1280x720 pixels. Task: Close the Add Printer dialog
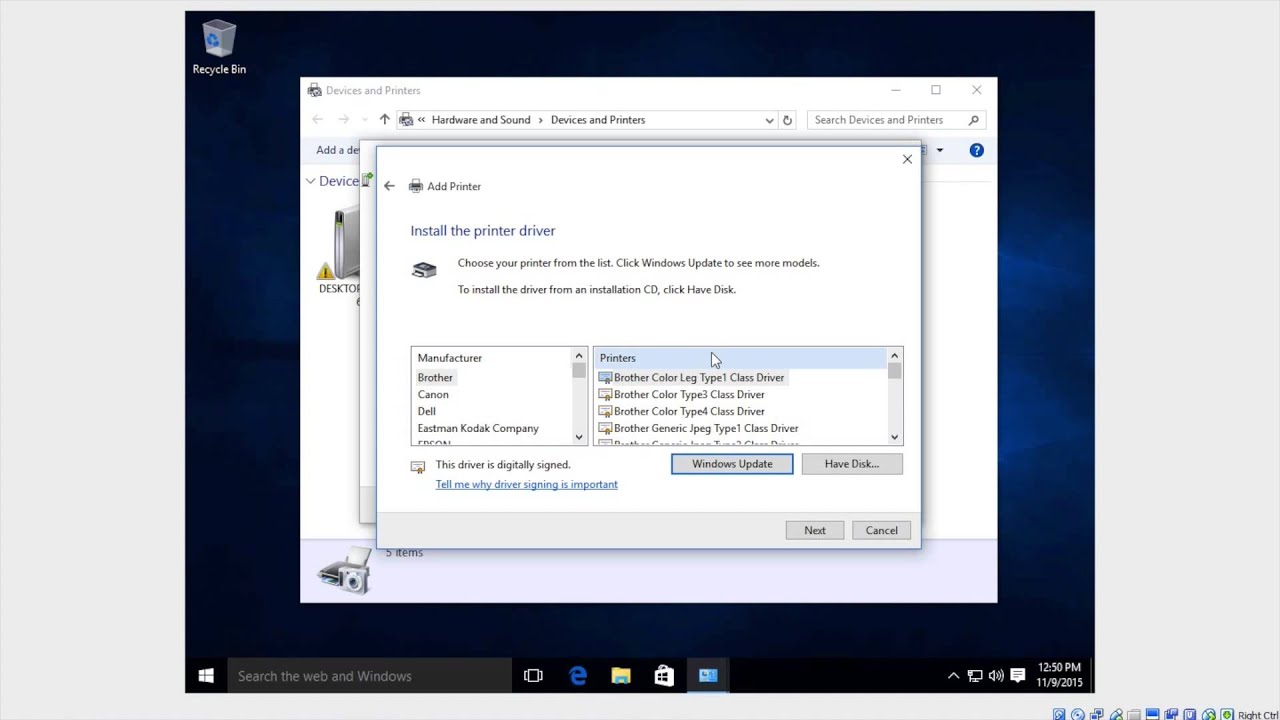[x=907, y=159]
